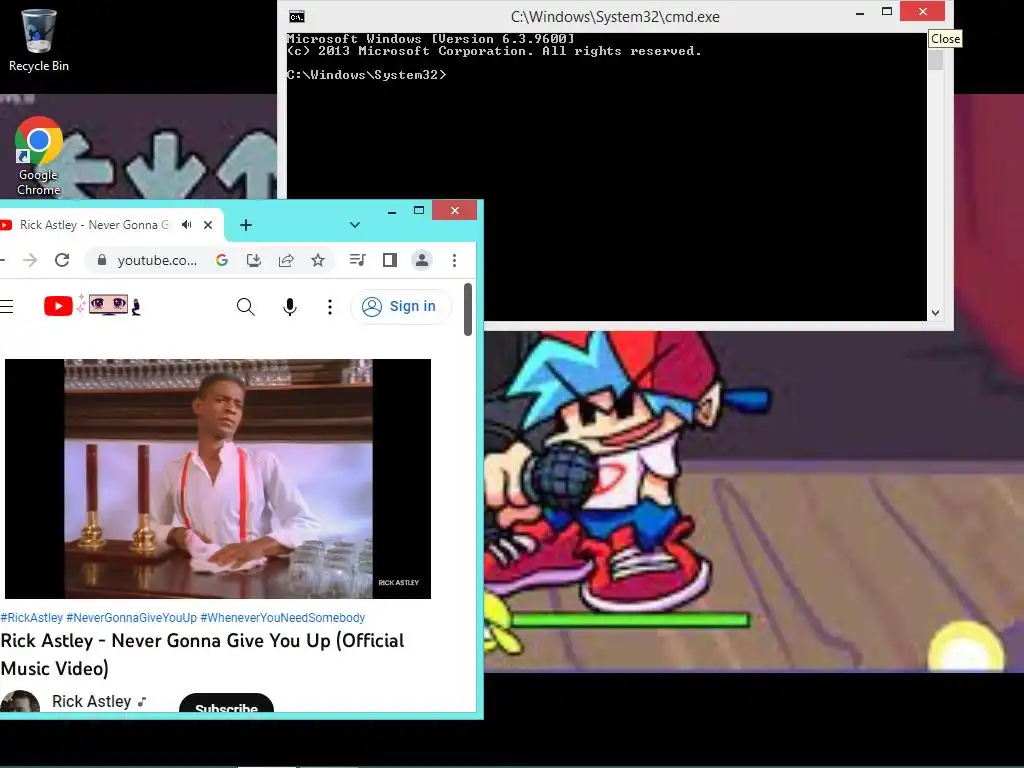1024x768 pixels.
Task: Click the cmd.exe scrollbar thumb
Action: pyautogui.click(x=935, y=59)
